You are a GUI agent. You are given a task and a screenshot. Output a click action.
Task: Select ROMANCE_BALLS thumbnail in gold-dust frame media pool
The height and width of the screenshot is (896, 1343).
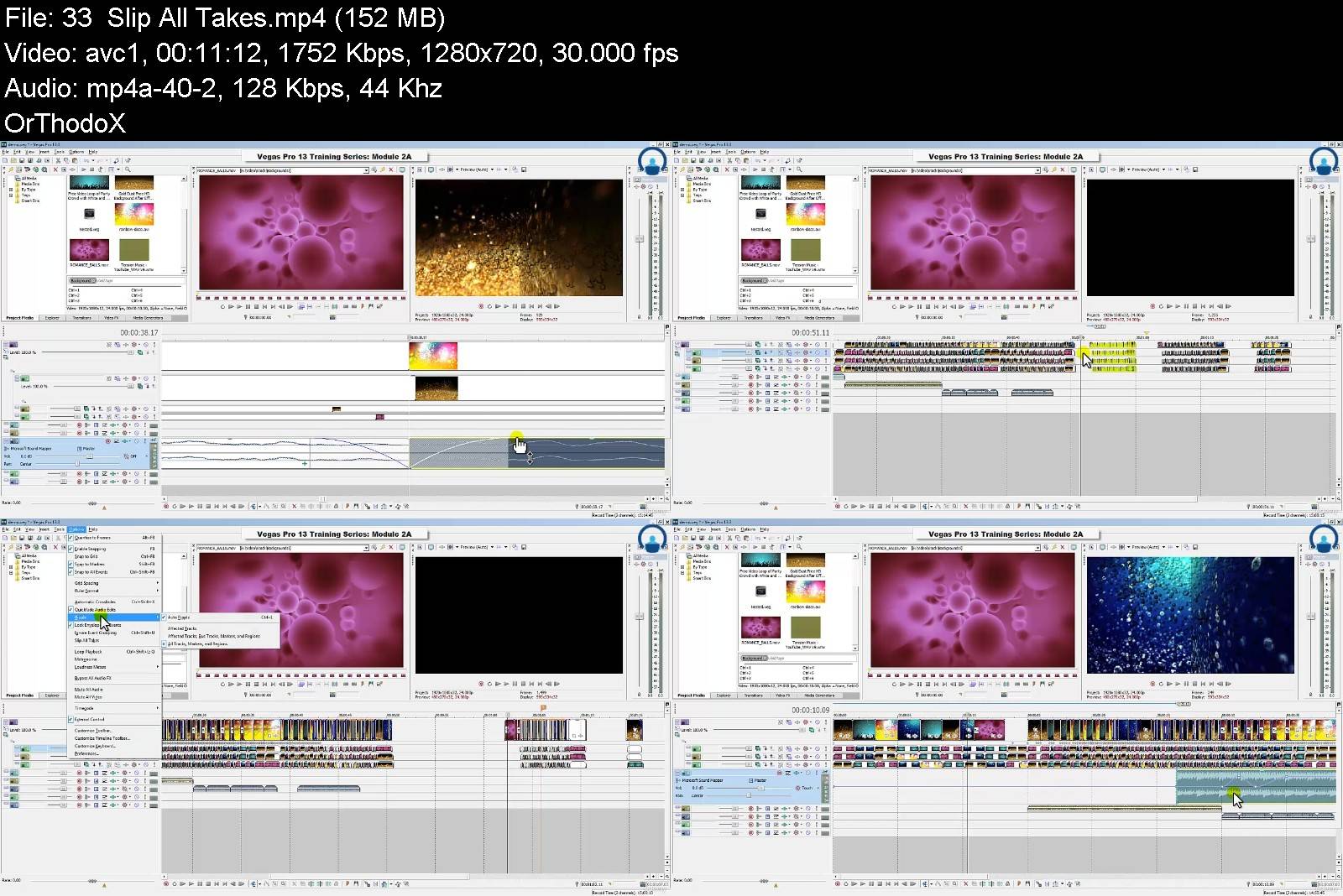(x=89, y=249)
